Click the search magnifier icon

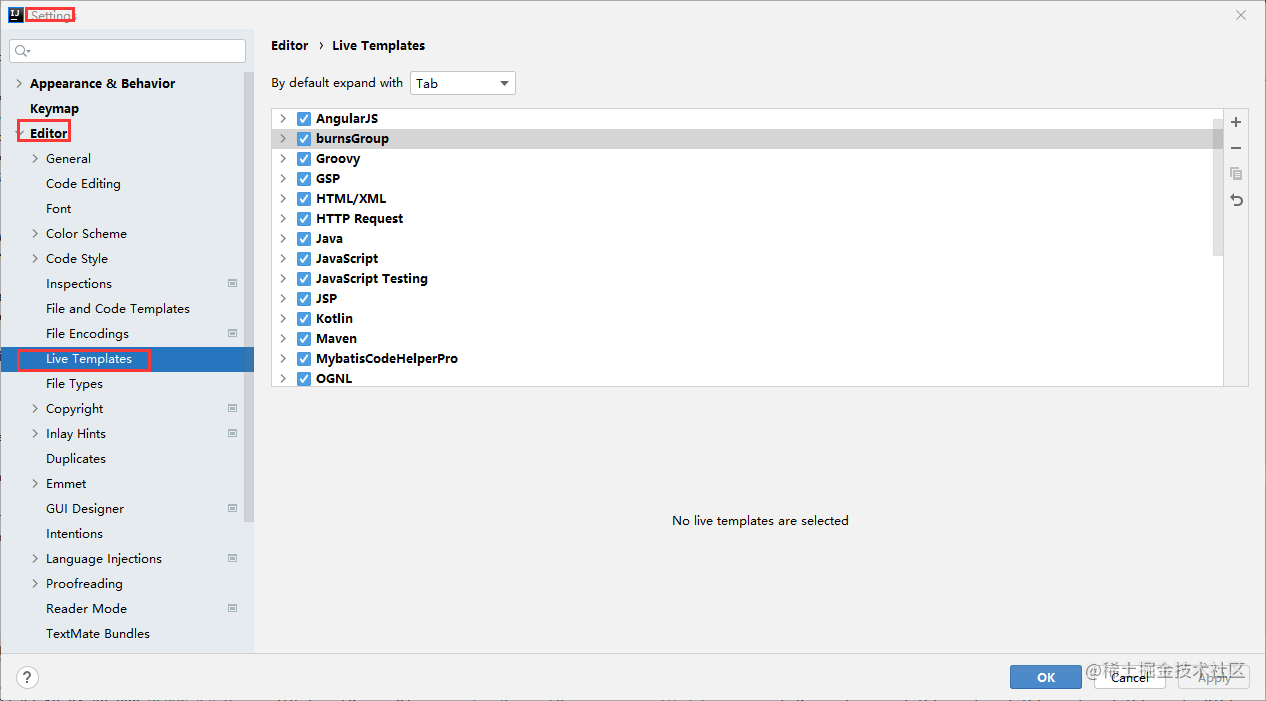coord(22,51)
